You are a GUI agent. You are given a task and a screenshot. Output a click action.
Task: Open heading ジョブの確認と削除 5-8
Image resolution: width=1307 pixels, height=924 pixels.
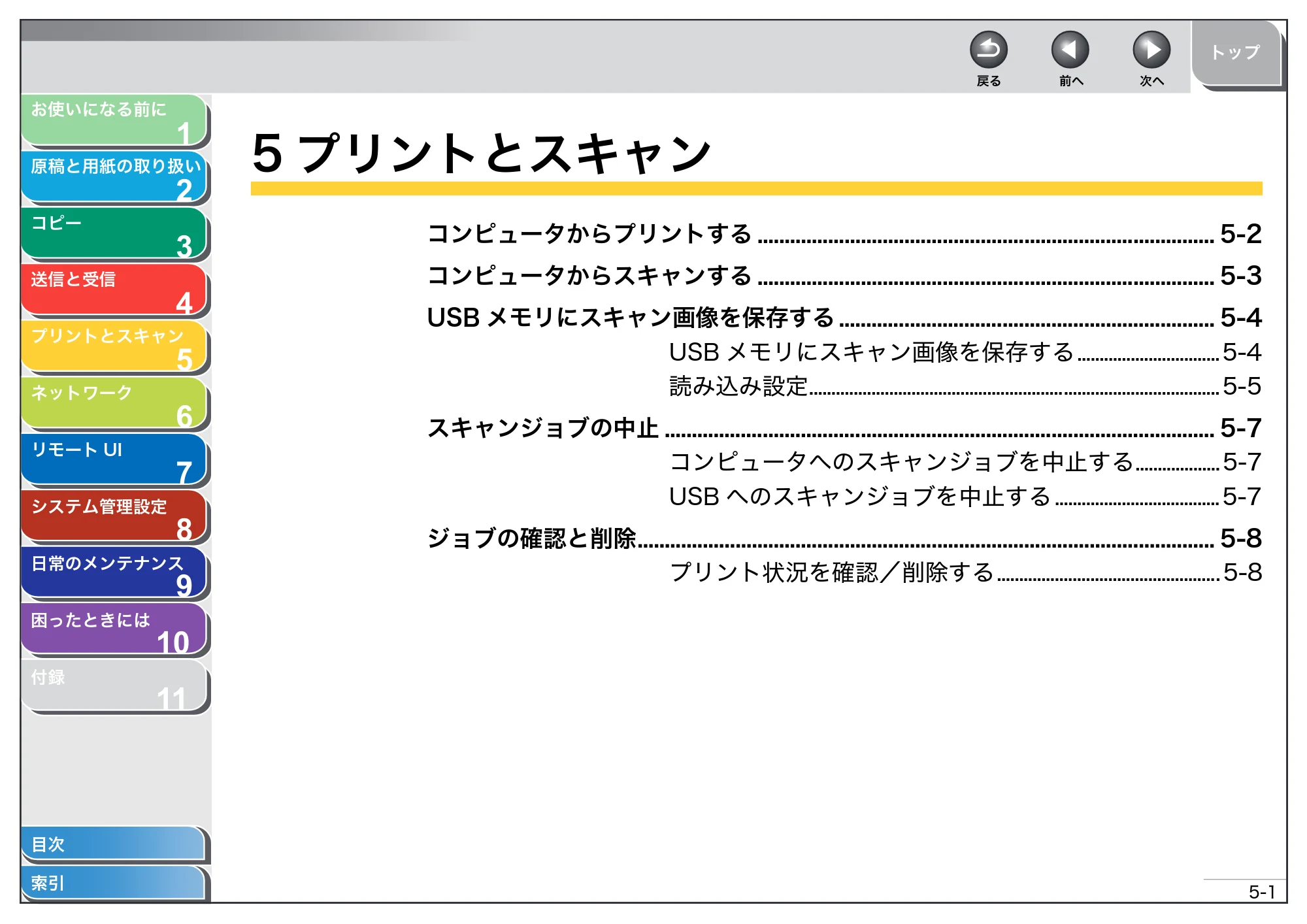844,538
